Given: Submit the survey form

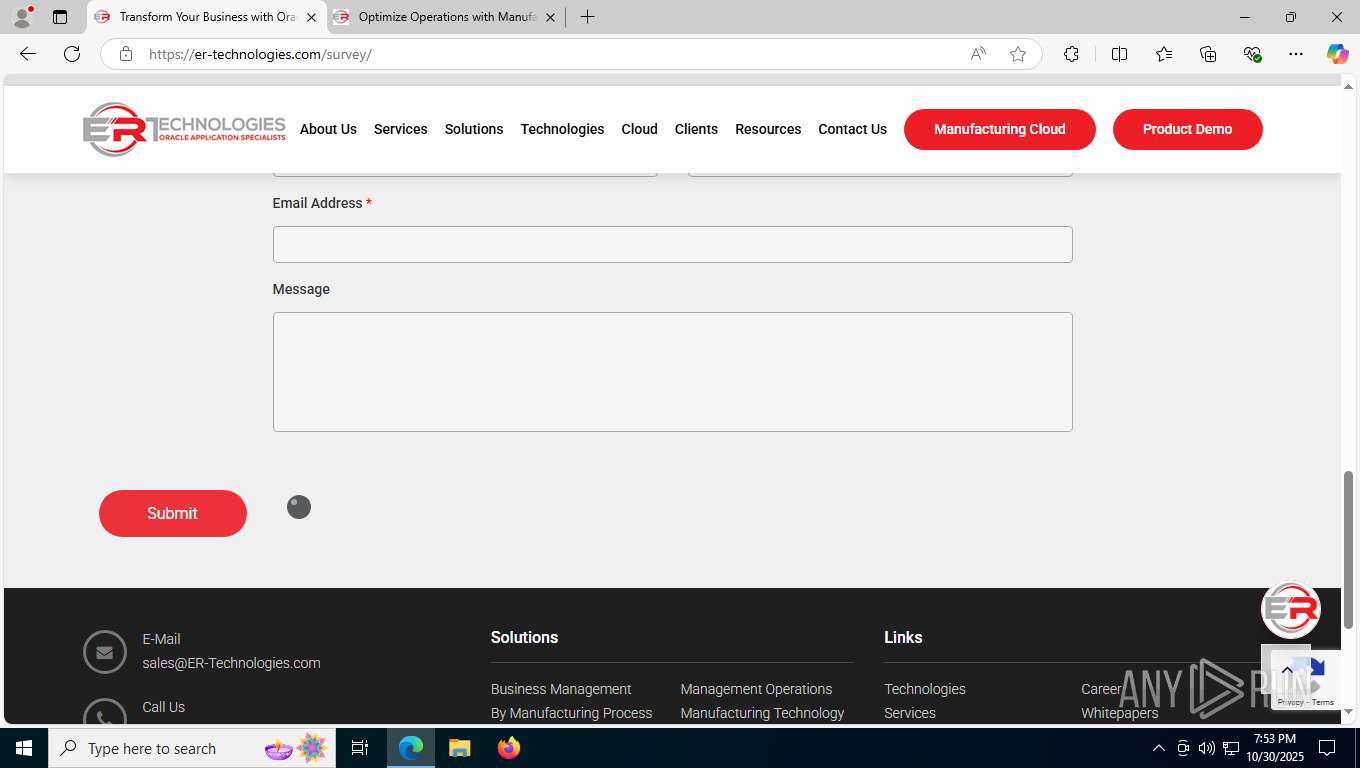Looking at the screenshot, I should click(173, 513).
